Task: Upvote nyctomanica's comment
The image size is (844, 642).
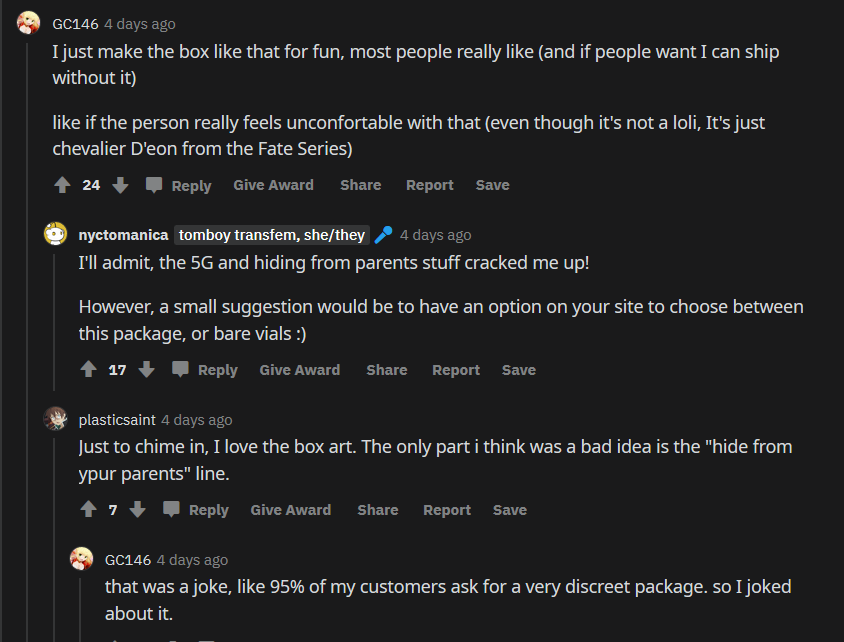Action: (x=88, y=370)
